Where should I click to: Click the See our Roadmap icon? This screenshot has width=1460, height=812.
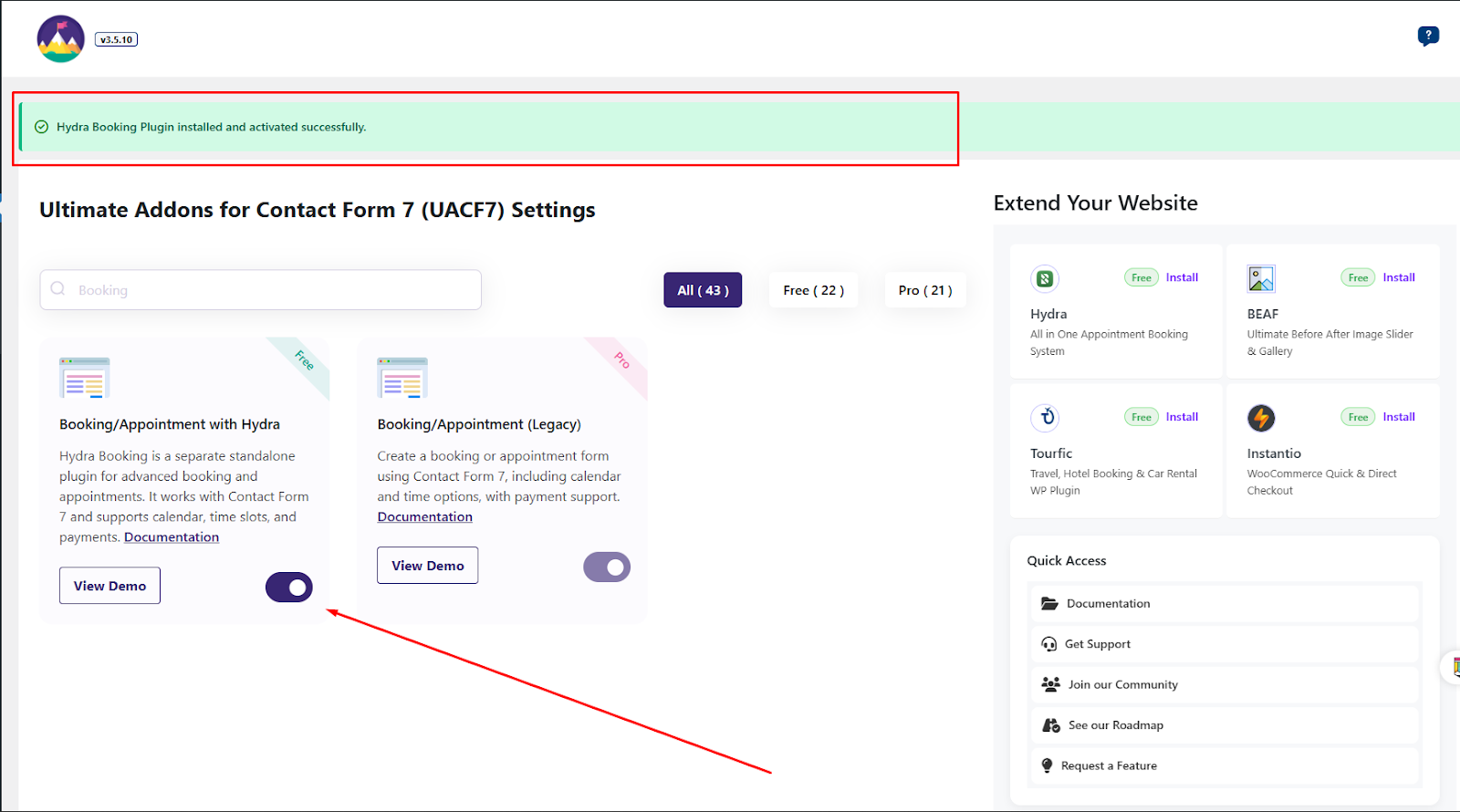point(1051,725)
